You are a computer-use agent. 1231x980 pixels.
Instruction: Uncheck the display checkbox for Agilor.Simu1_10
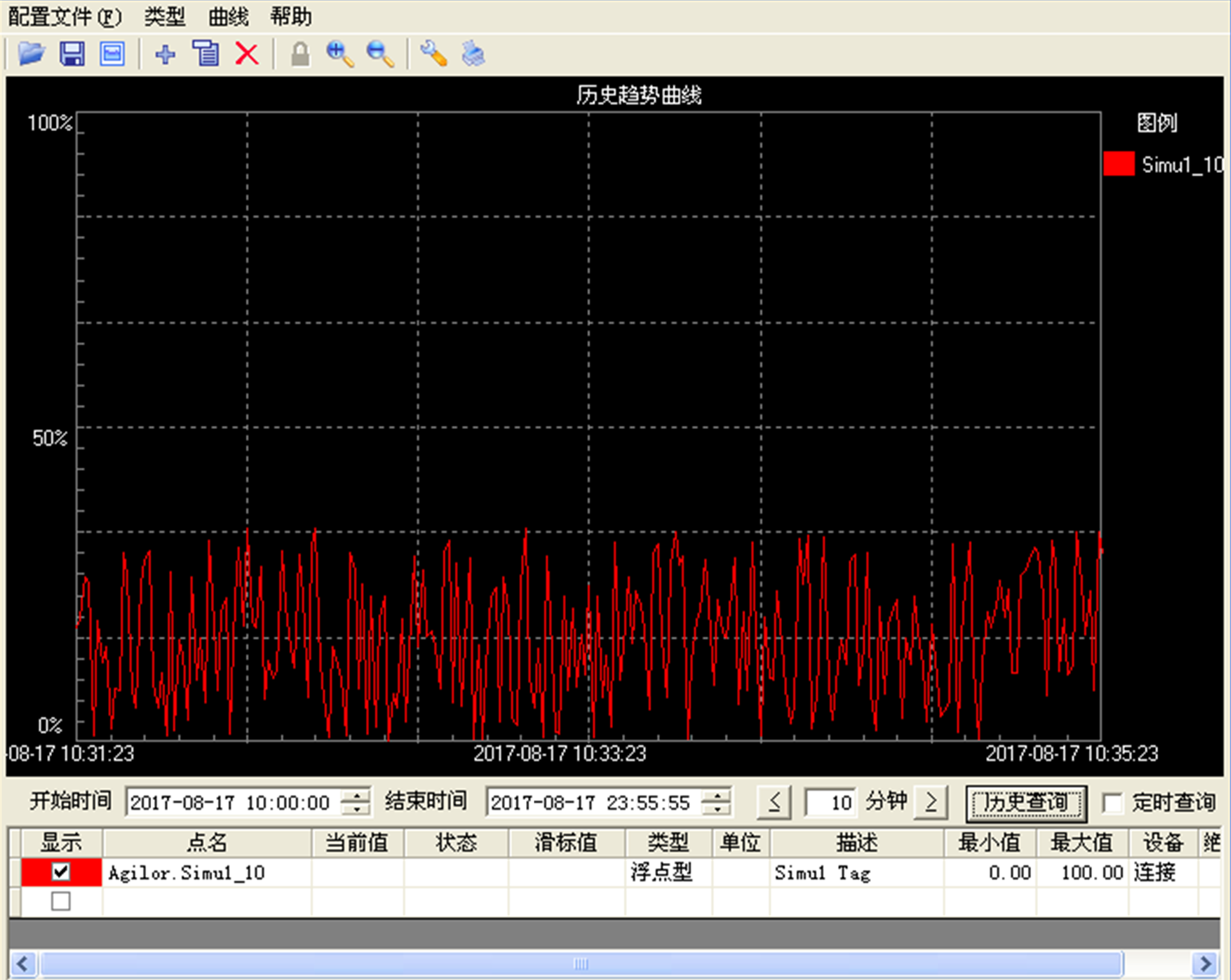pos(61,872)
